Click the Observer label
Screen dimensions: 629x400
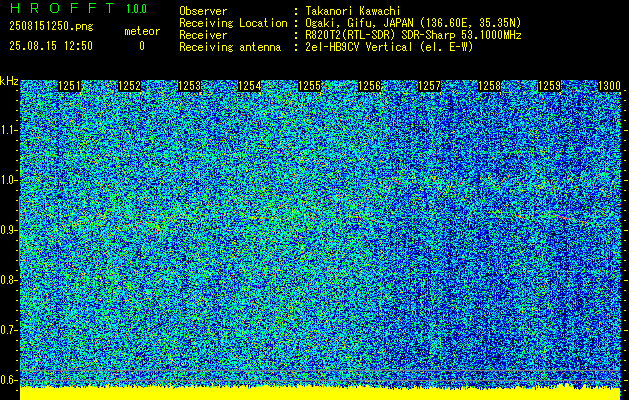[x=203, y=11]
